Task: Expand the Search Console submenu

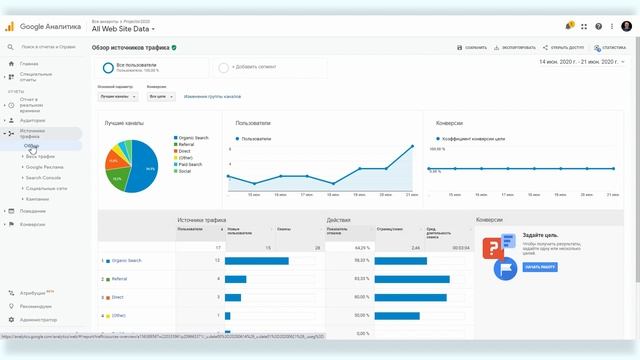Action: pyautogui.click(x=22, y=178)
